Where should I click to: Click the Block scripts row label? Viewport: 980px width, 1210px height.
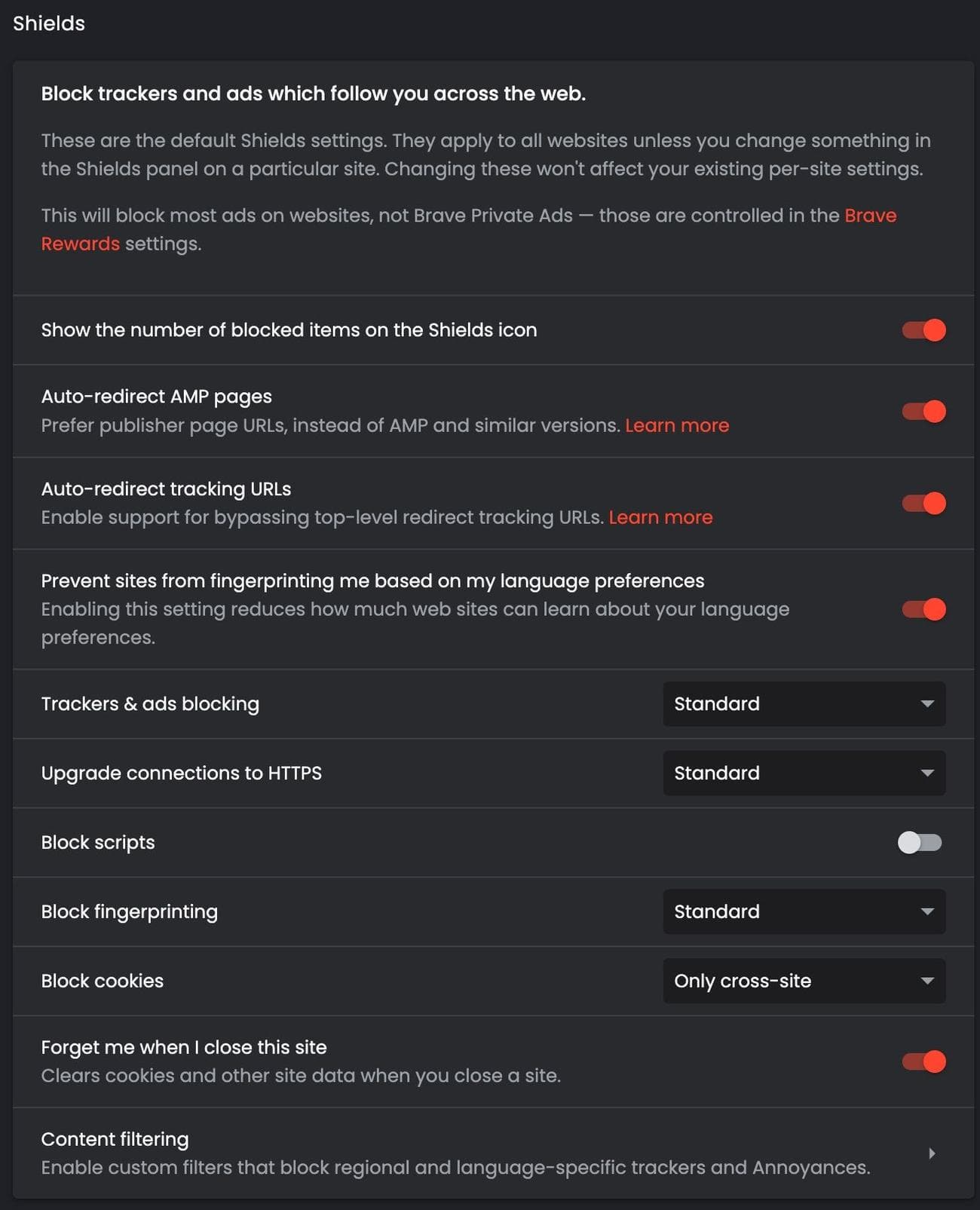98,842
